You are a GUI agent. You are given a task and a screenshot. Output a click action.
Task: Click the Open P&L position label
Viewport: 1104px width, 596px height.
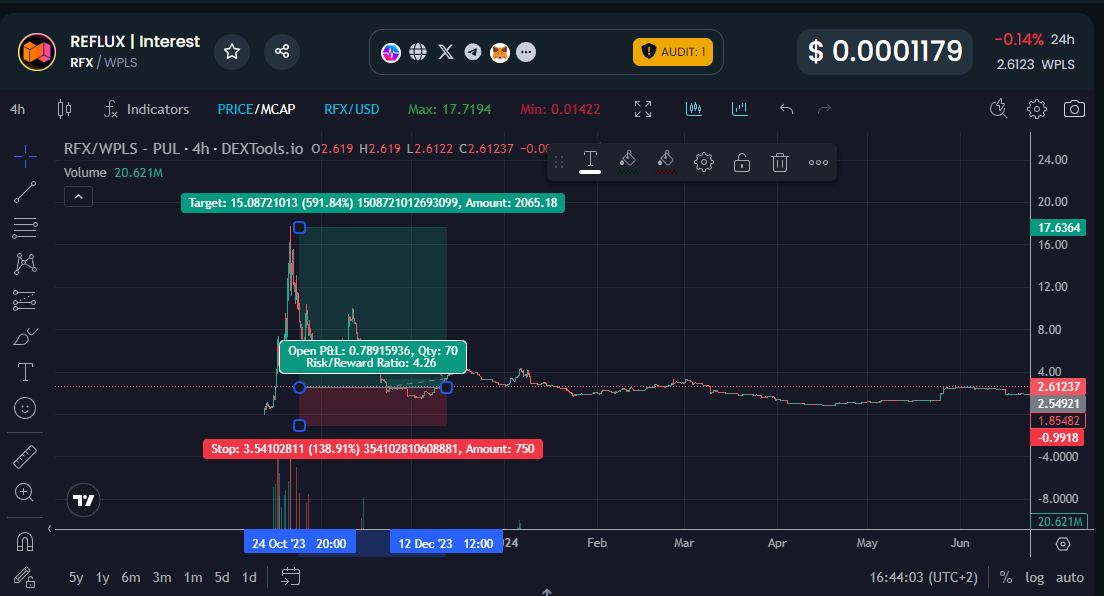pyautogui.click(x=372, y=356)
